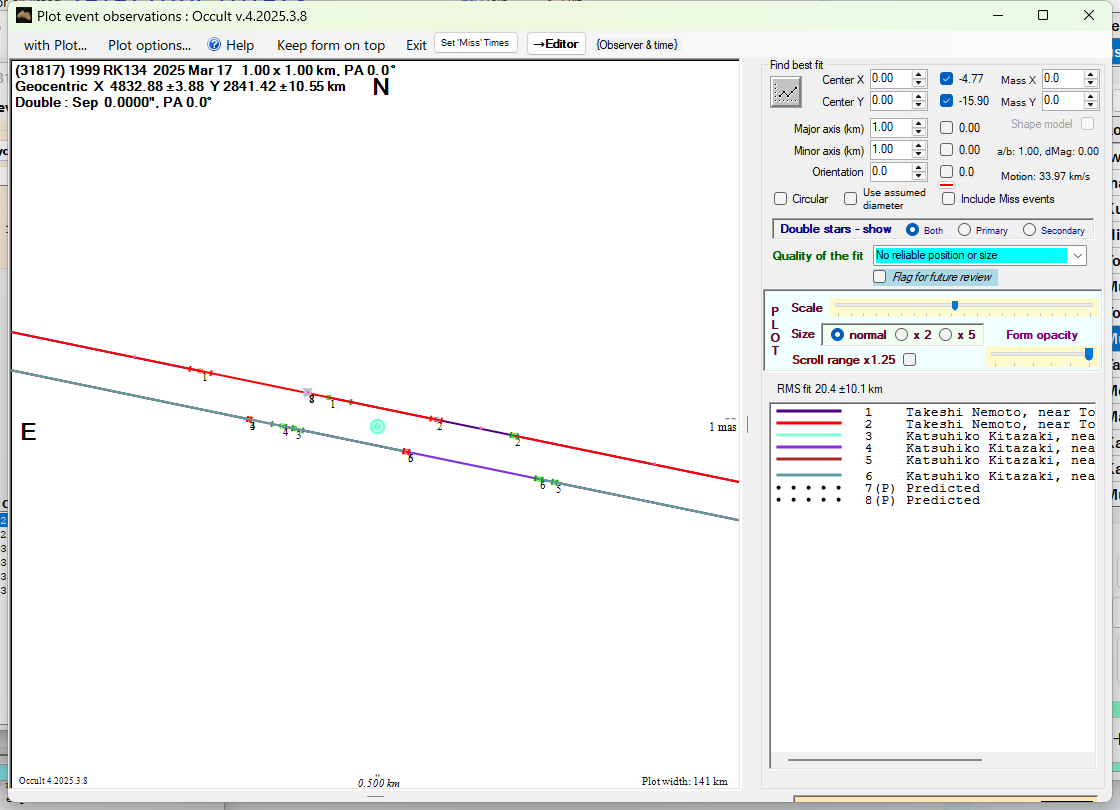Click the →Editor button
The width and height of the screenshot is (1120, 810).
point(556,44)
